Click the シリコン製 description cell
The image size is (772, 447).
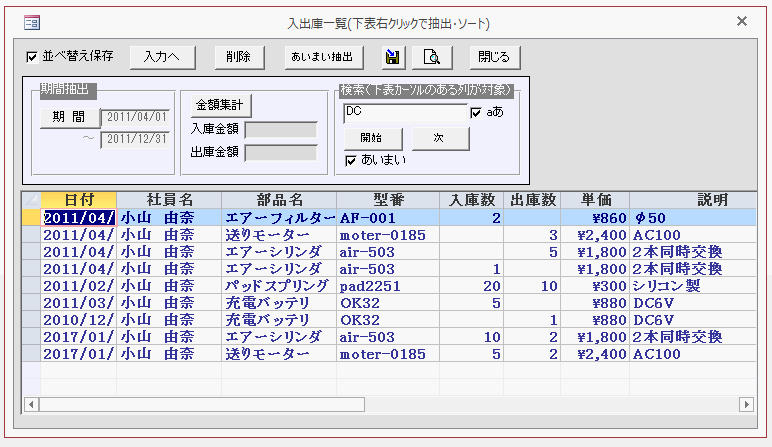point(693,286)
